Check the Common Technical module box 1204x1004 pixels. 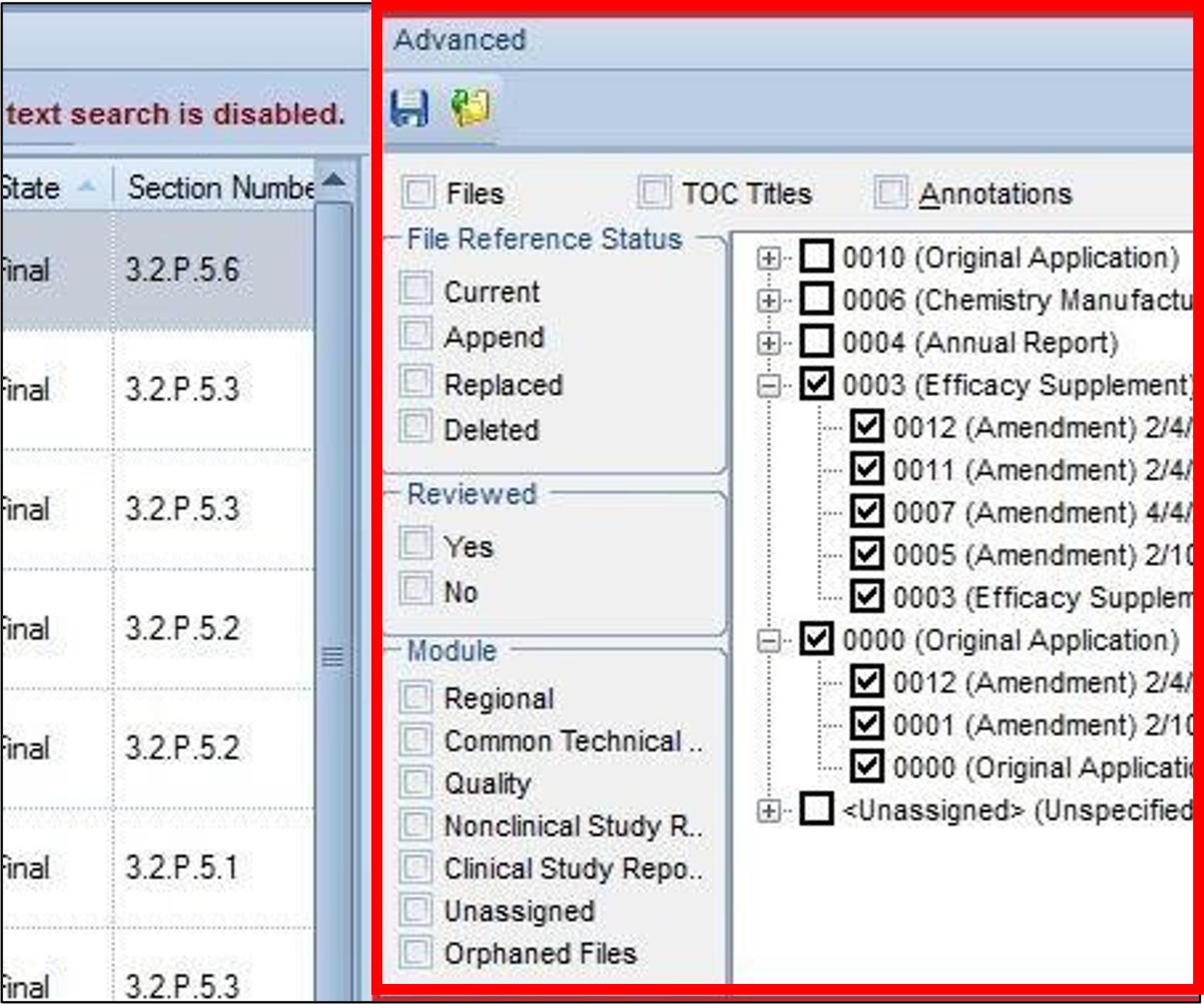tap(416, 740)
